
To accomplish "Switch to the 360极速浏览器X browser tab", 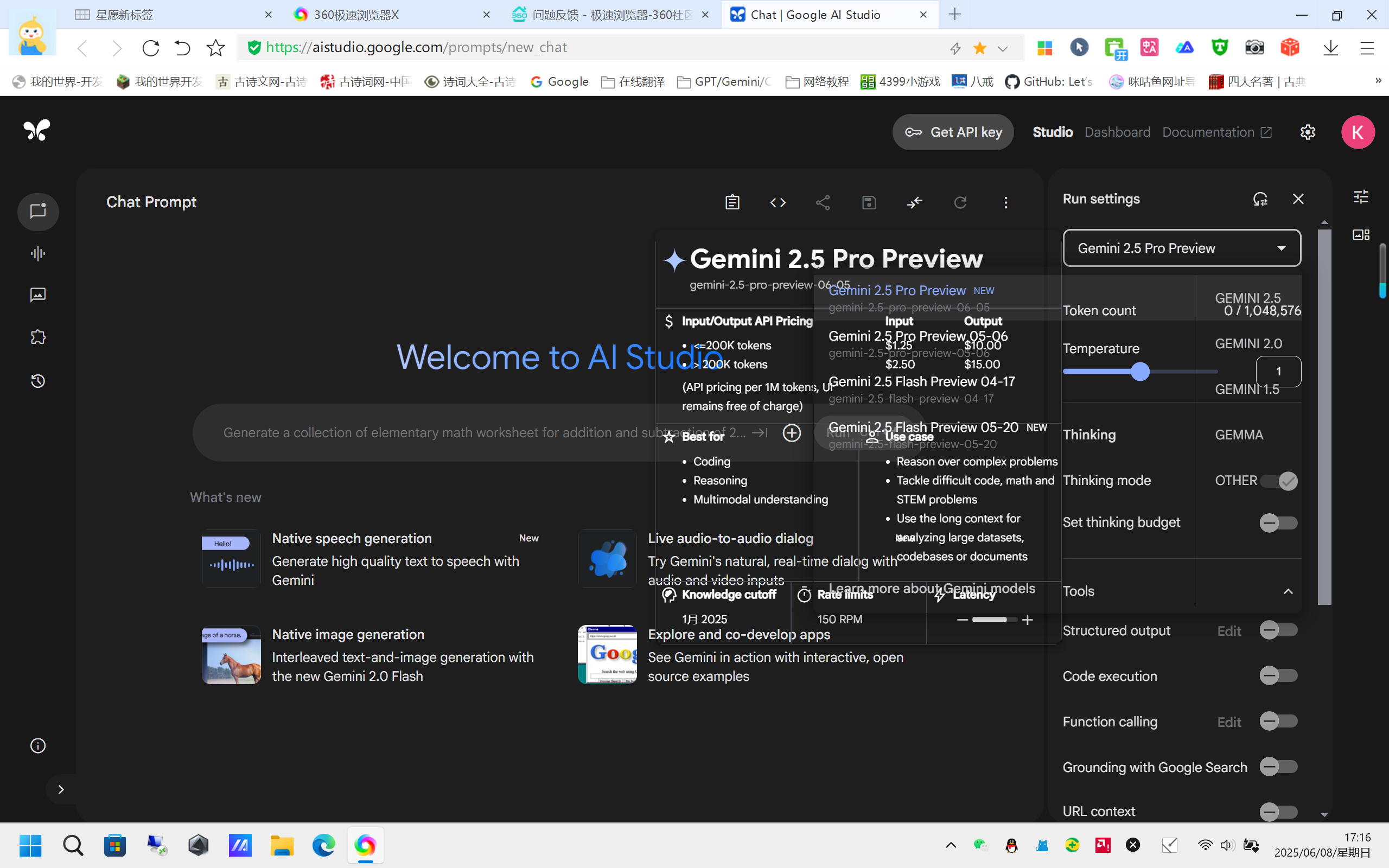I will click(x=393, y=14).
